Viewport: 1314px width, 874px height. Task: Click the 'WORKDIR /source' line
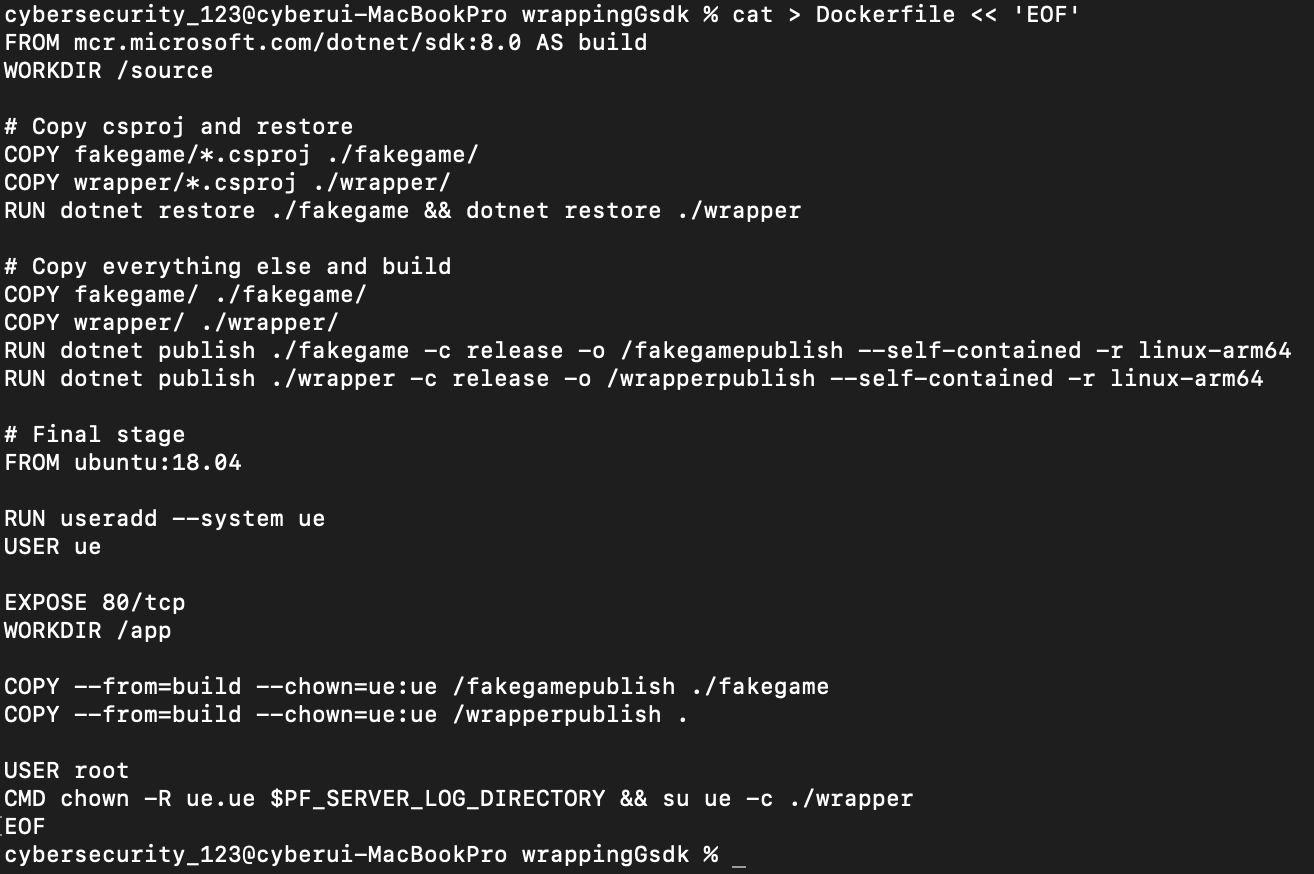pos(109,71)
